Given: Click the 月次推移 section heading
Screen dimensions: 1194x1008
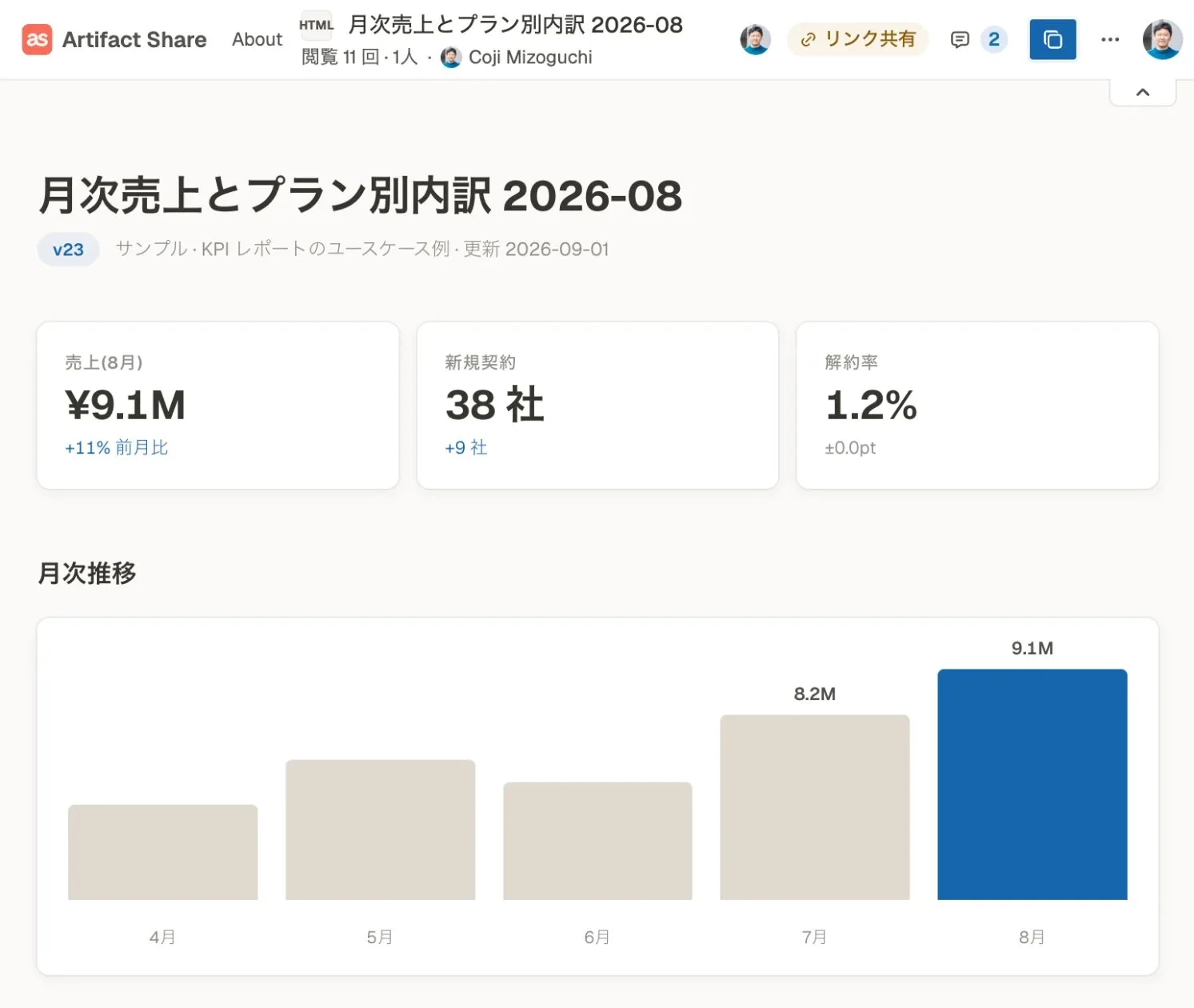Looking at the screenshot, I should (87, 573).
